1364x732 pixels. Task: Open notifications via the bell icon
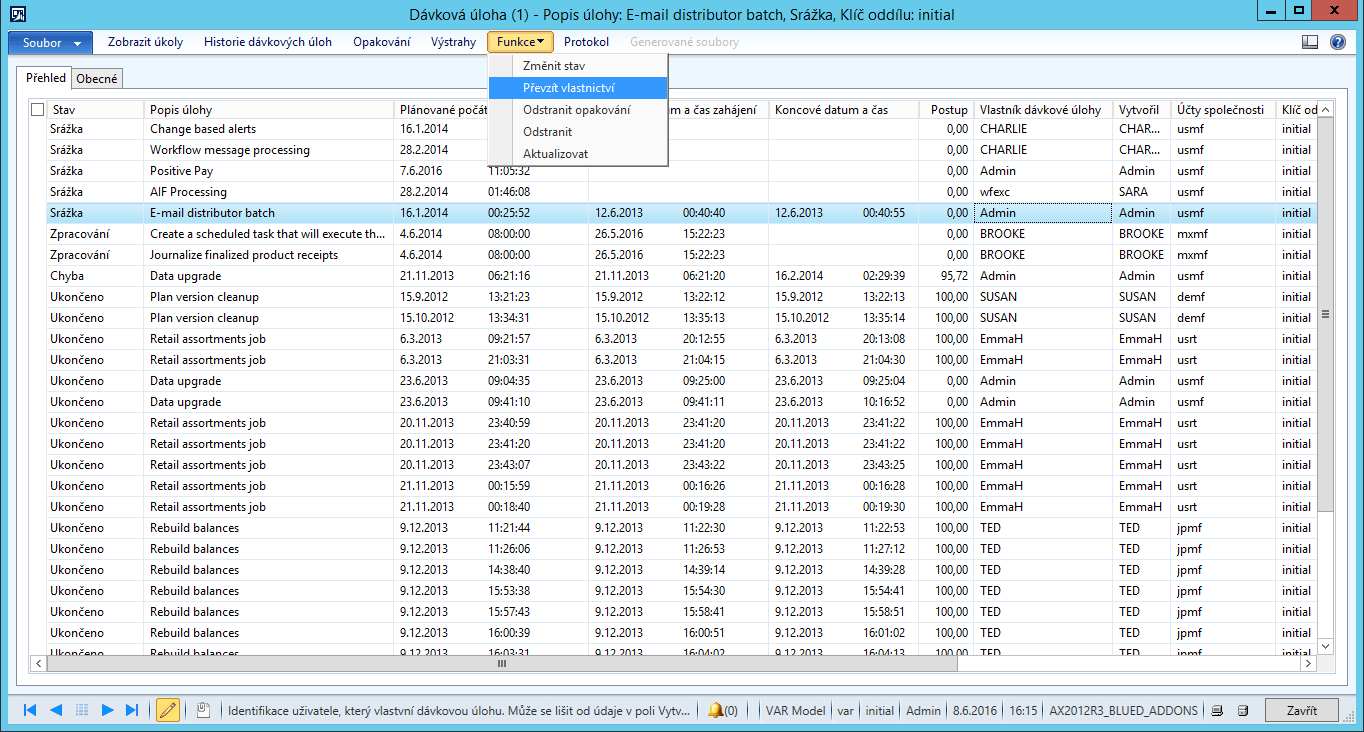(717, 710)
